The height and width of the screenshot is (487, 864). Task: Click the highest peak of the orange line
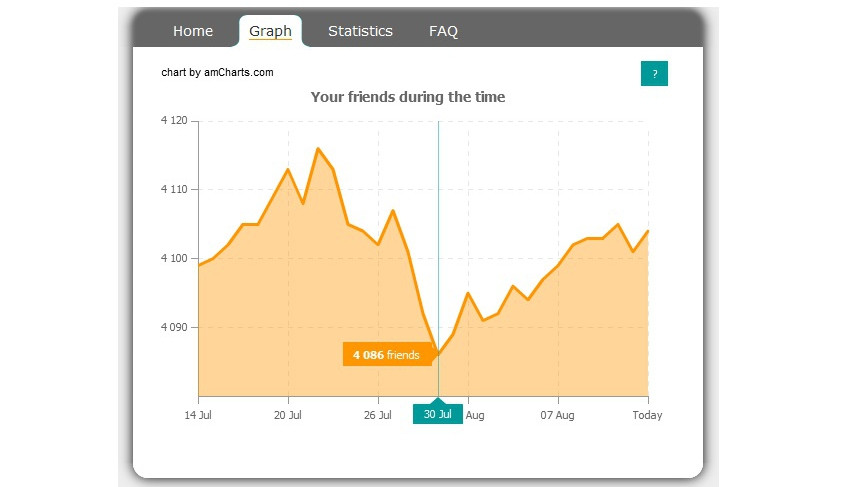(318, 149)
